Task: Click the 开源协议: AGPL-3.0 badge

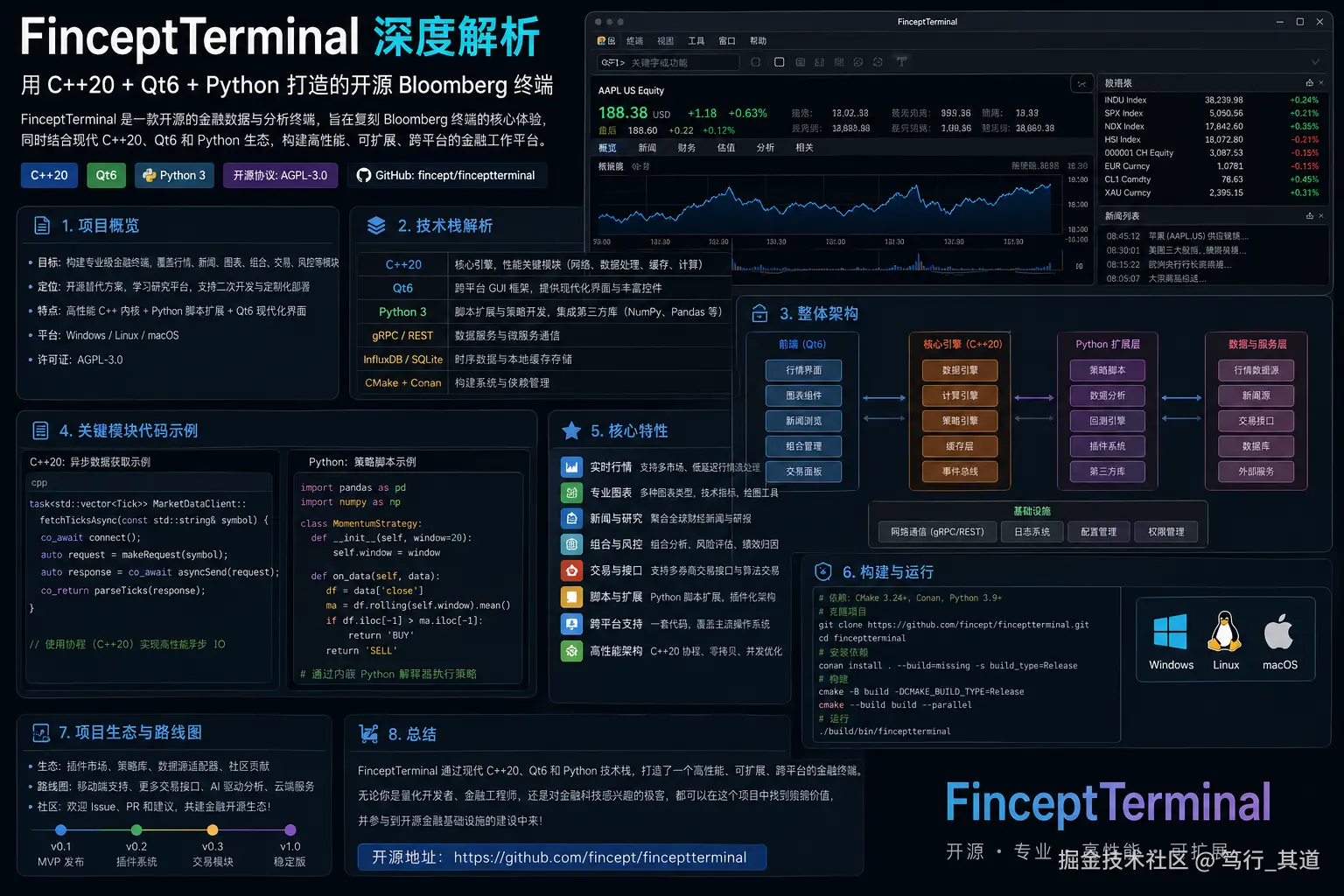Action: 280,175
